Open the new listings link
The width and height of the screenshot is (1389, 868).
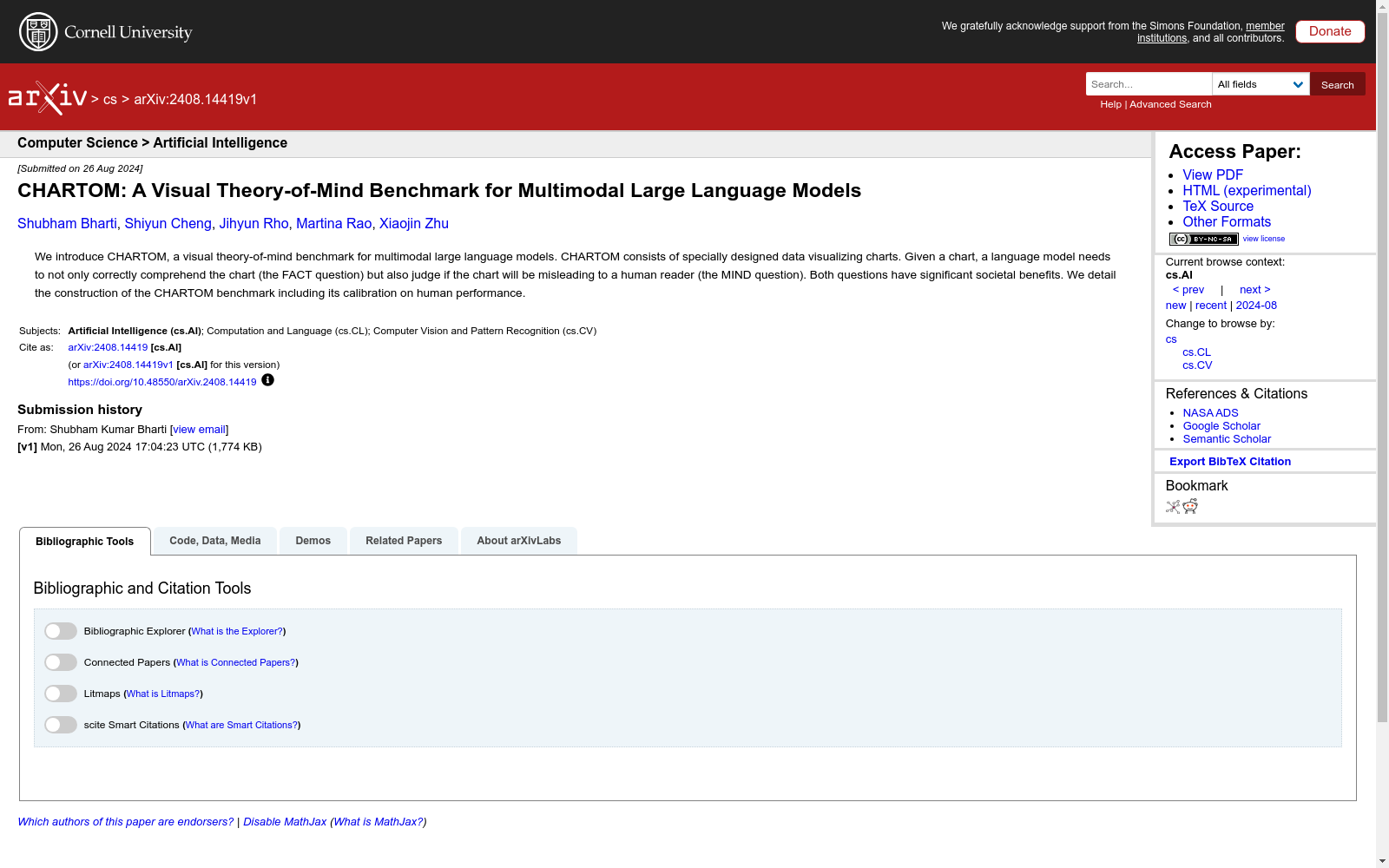pyautogui.click(x=1175, y=306)
